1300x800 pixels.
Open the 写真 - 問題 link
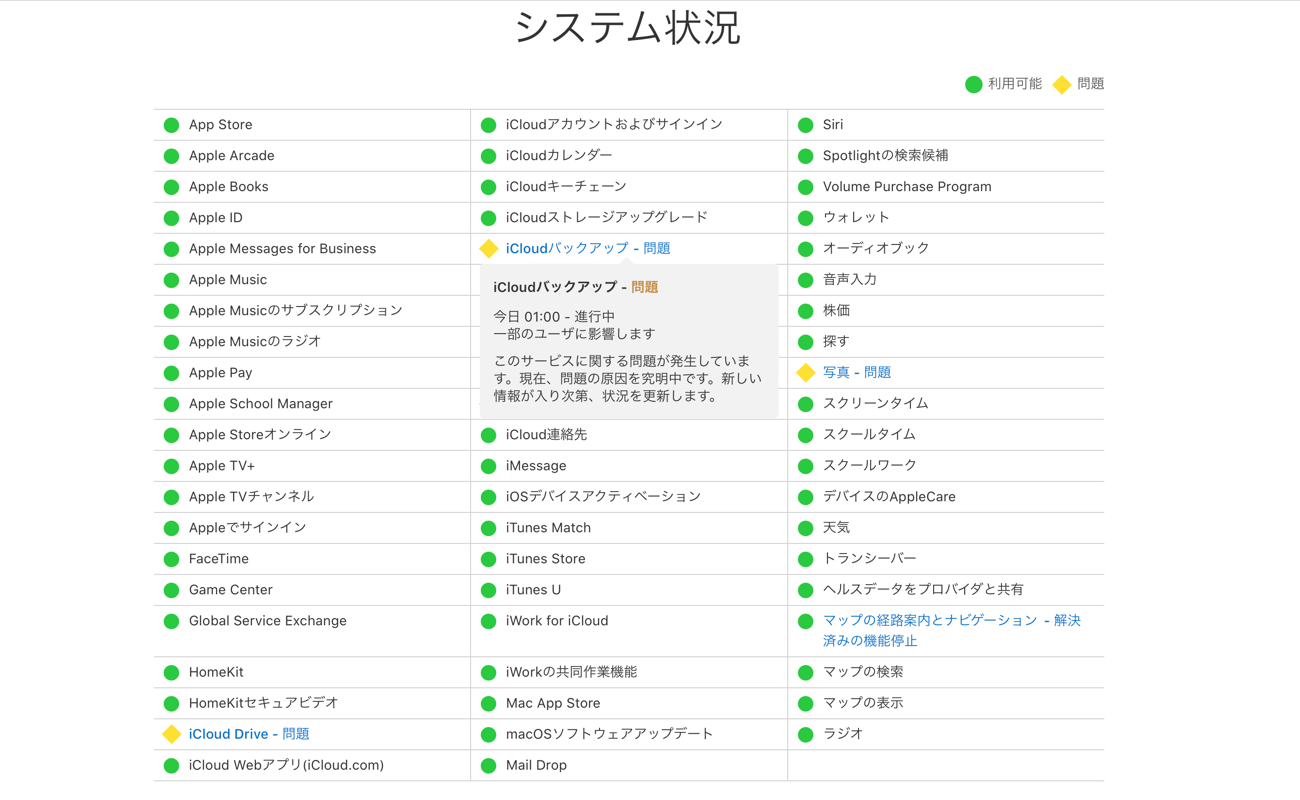(x=857, y=372)
